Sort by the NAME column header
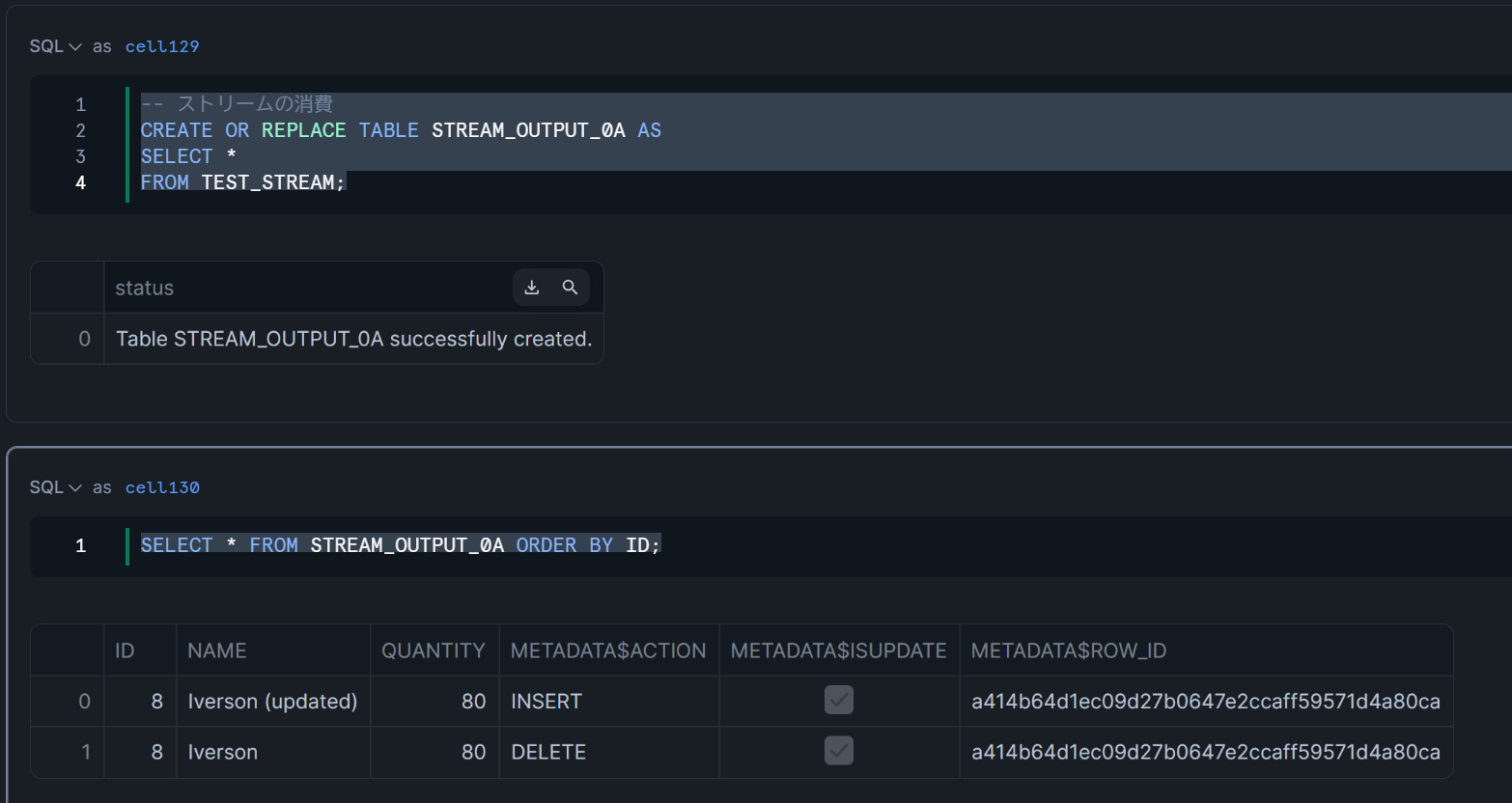This screenshot has width=1512, height=803. pyautogui.click(x=273, y=651)
